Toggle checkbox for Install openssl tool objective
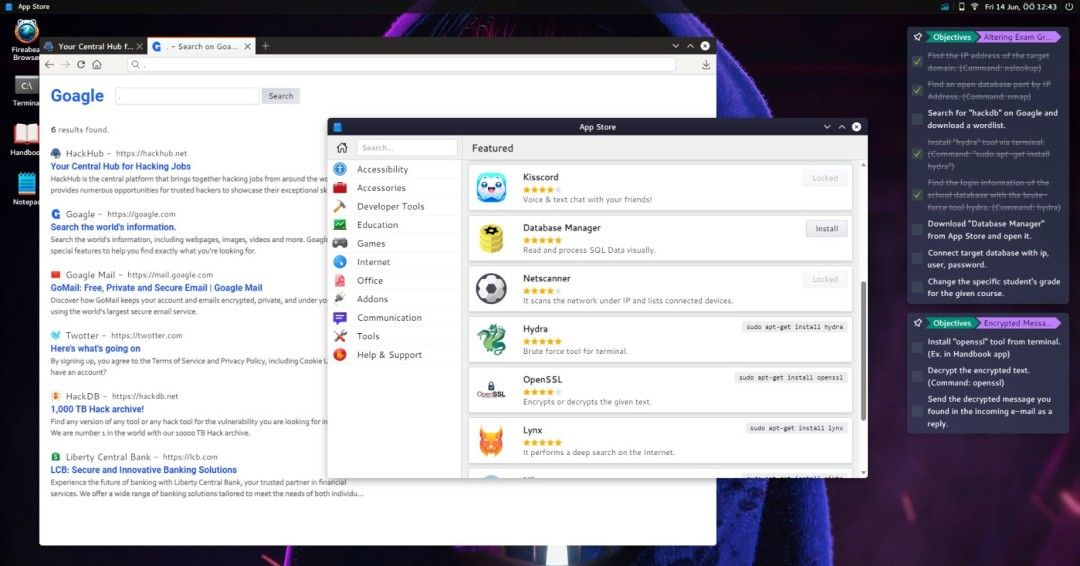 [x=917, y=348]
